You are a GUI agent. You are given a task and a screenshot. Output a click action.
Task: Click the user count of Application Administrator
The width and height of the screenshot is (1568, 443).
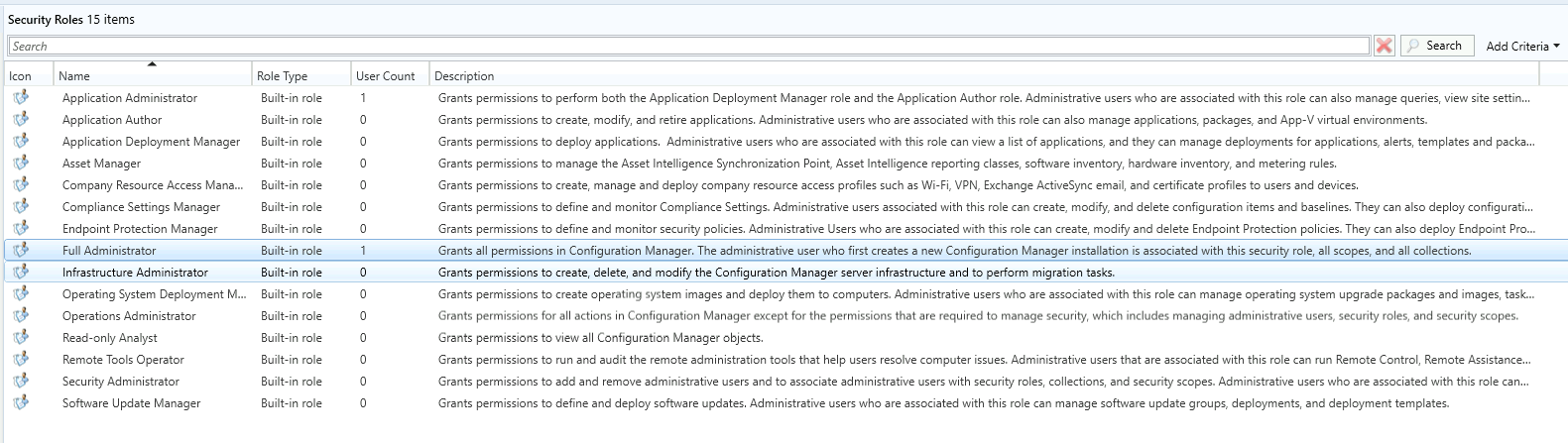pyautogui.click(x=363, y=98)
